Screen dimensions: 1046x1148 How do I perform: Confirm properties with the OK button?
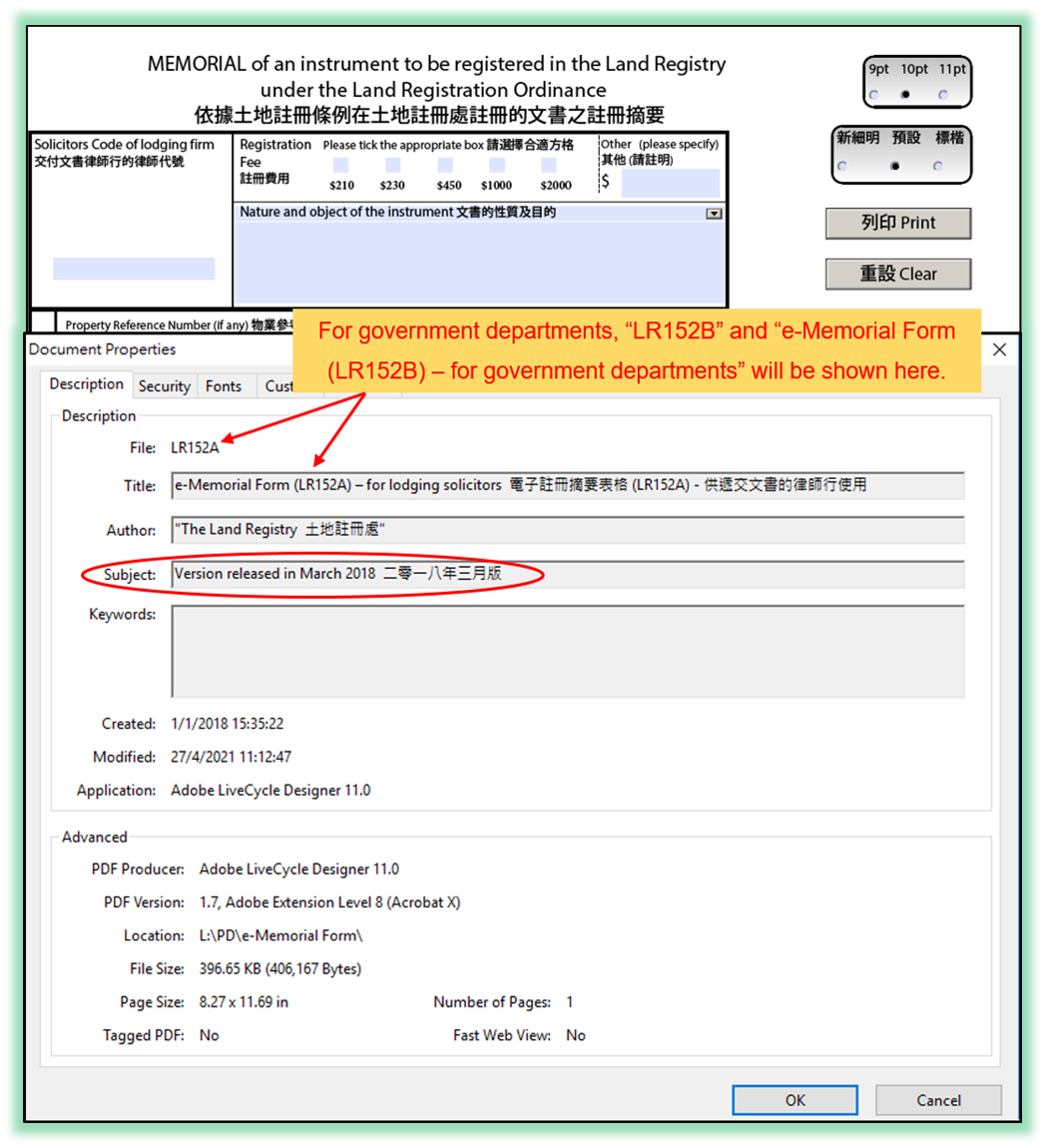(x=794, y=1100)
